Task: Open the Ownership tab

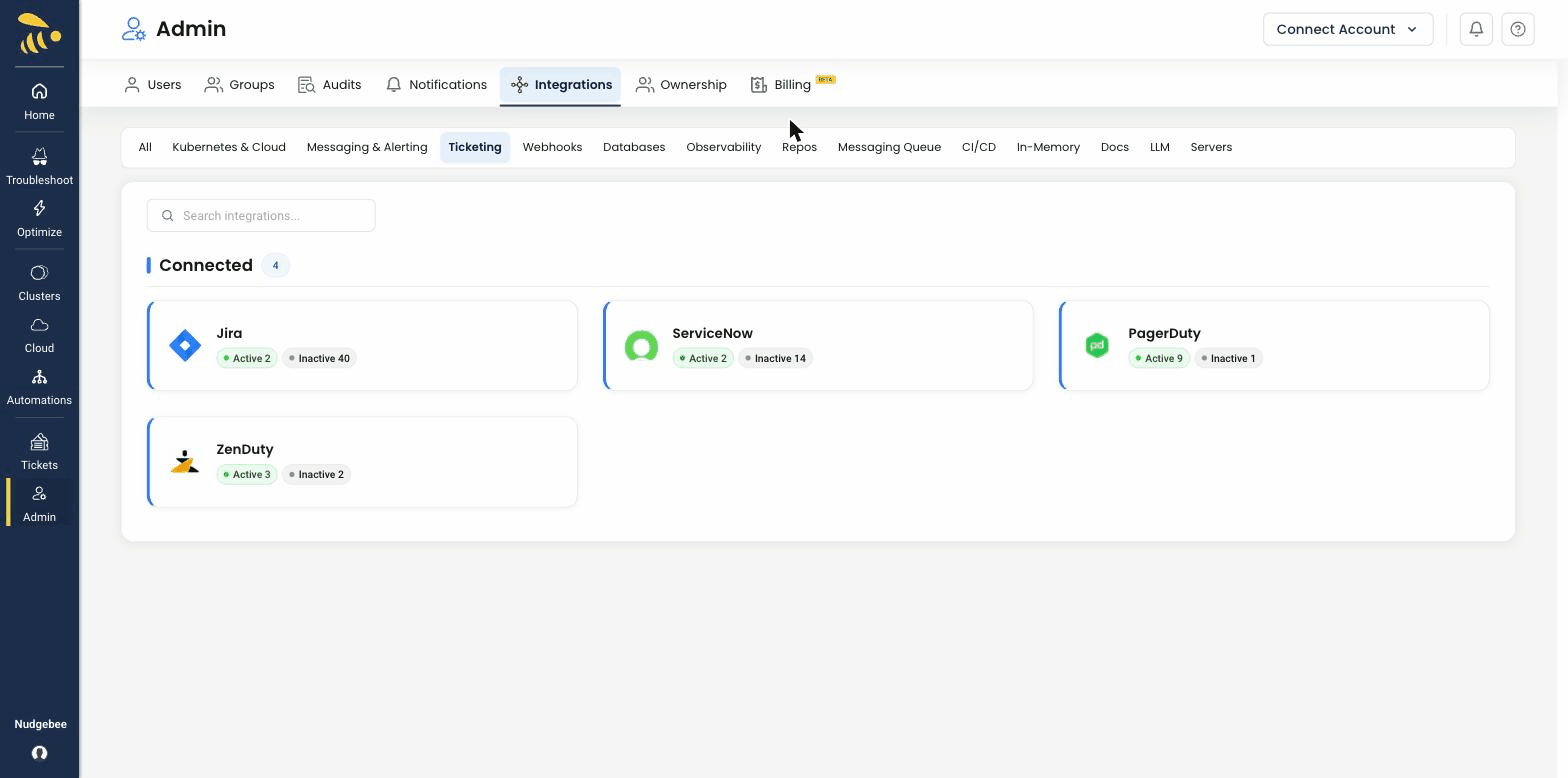Action: point(681,85)
